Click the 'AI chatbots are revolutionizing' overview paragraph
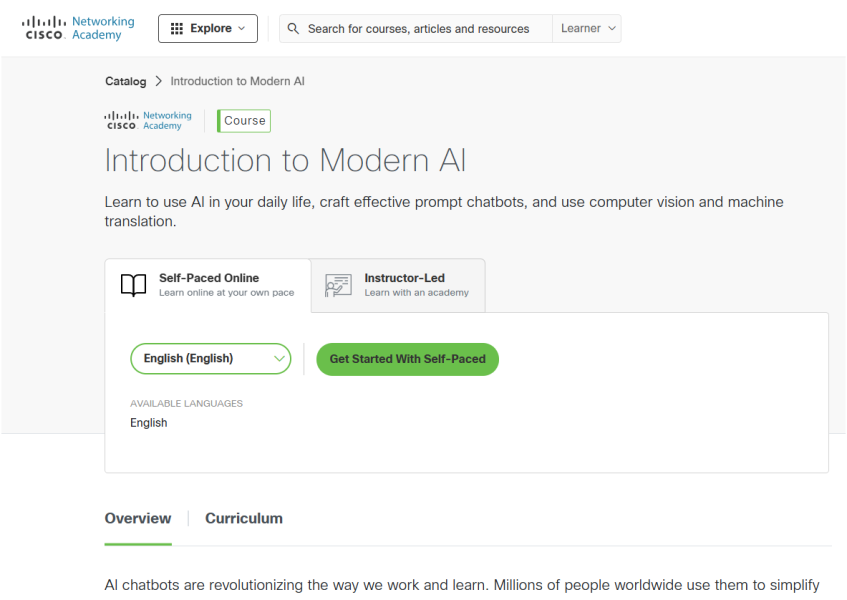 click(462, 585)
